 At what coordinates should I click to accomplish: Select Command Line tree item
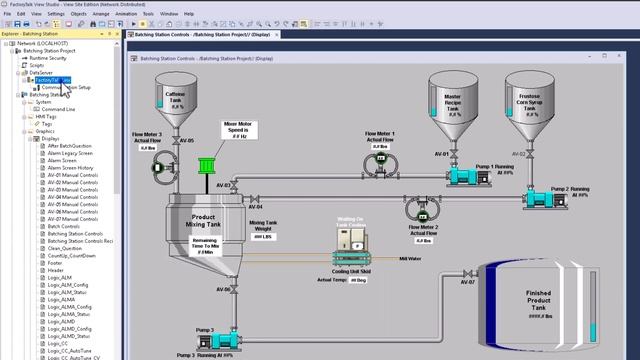point(58,109)
